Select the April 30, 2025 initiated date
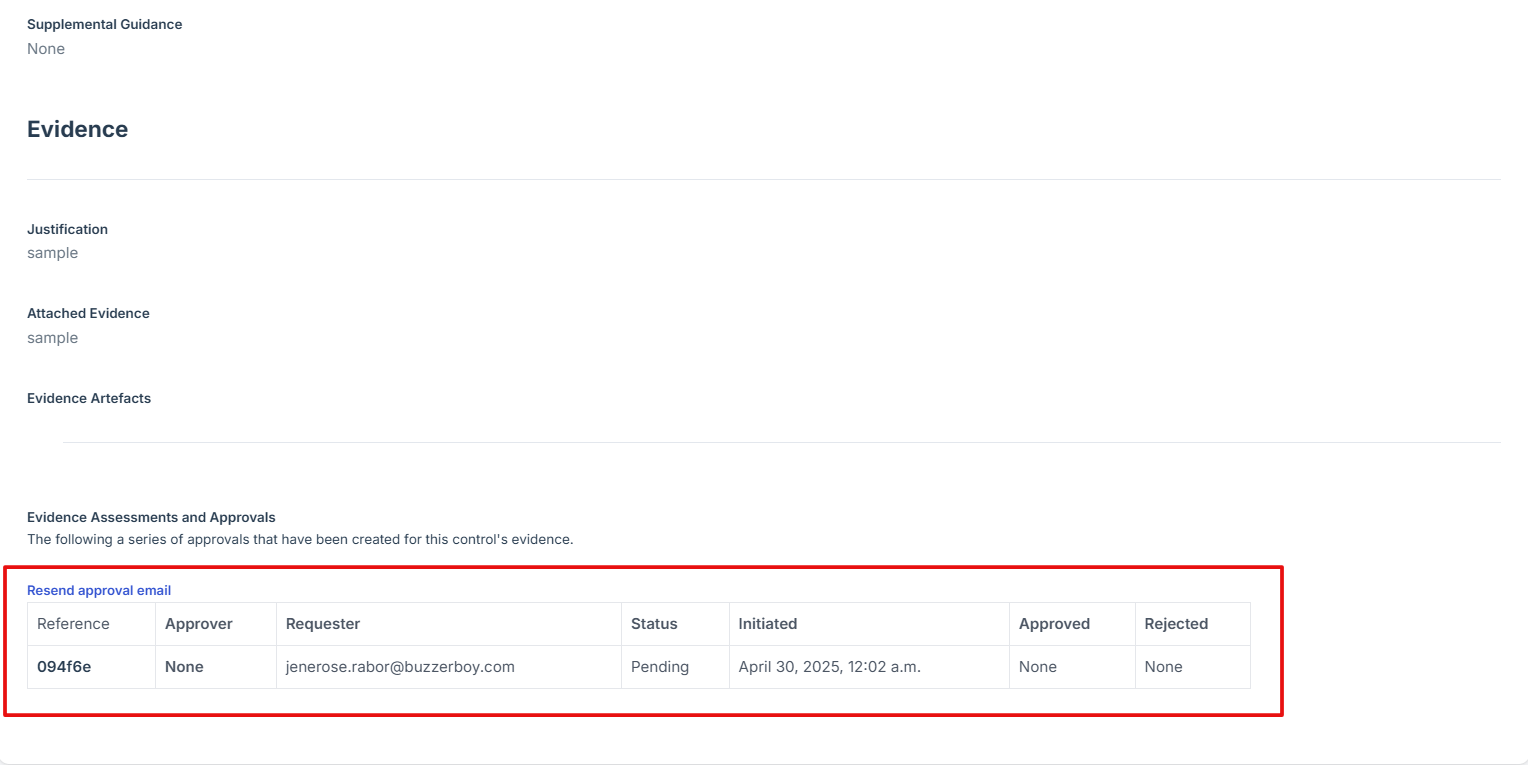 [x=829, y=667]
